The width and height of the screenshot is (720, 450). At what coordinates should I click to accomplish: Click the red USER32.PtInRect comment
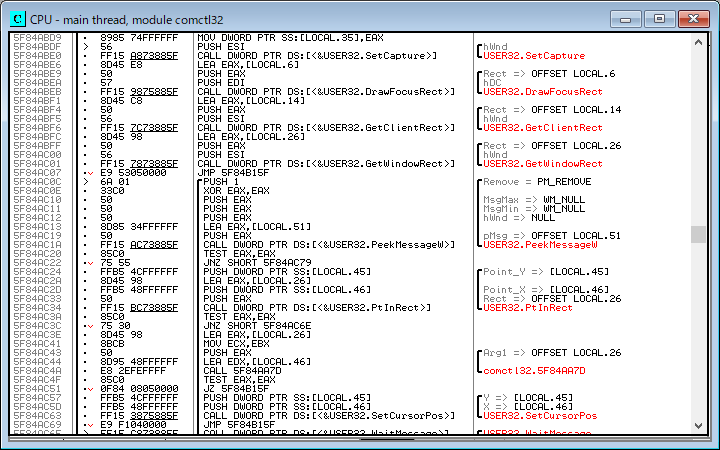528,308
